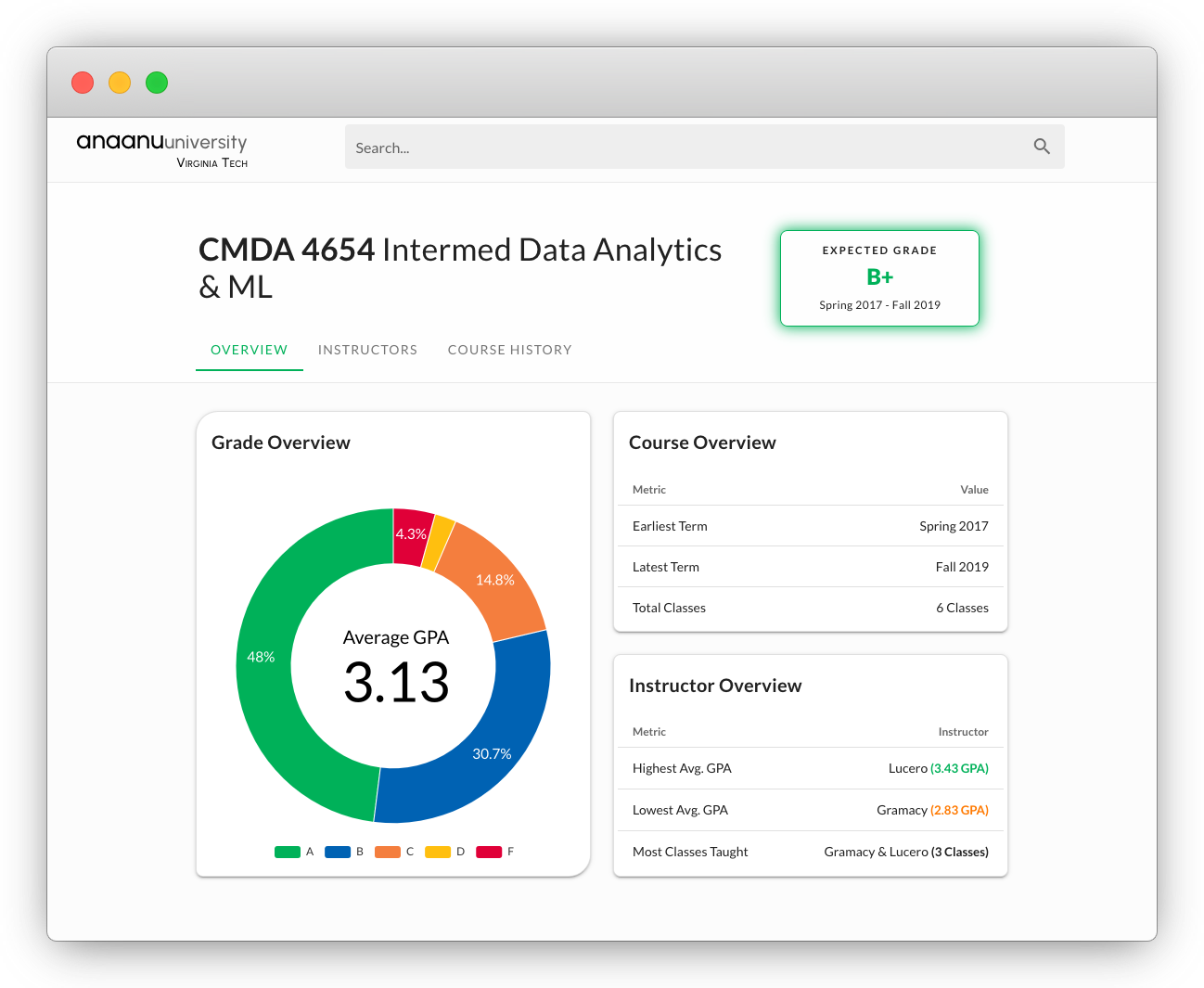
Task: Click the green maximize window button
Action: point(157,83)
